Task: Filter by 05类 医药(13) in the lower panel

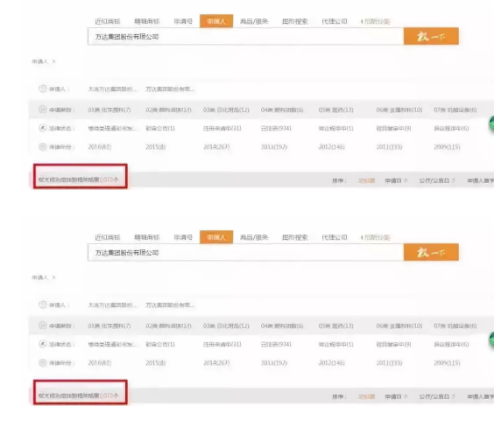Action: [336, 326]
